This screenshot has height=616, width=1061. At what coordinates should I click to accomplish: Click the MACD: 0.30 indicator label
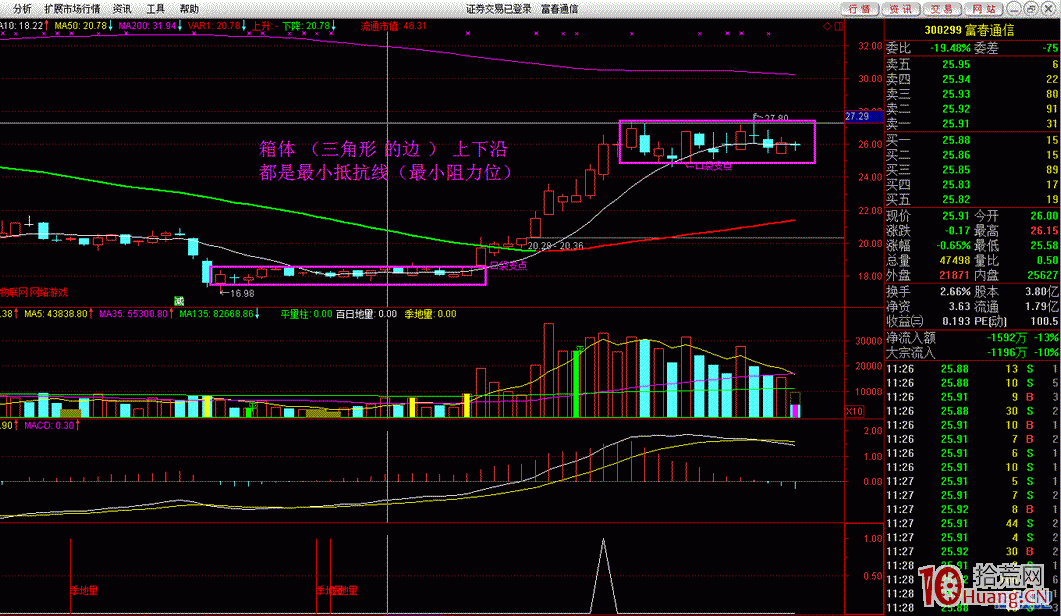[x=51, y=425]
